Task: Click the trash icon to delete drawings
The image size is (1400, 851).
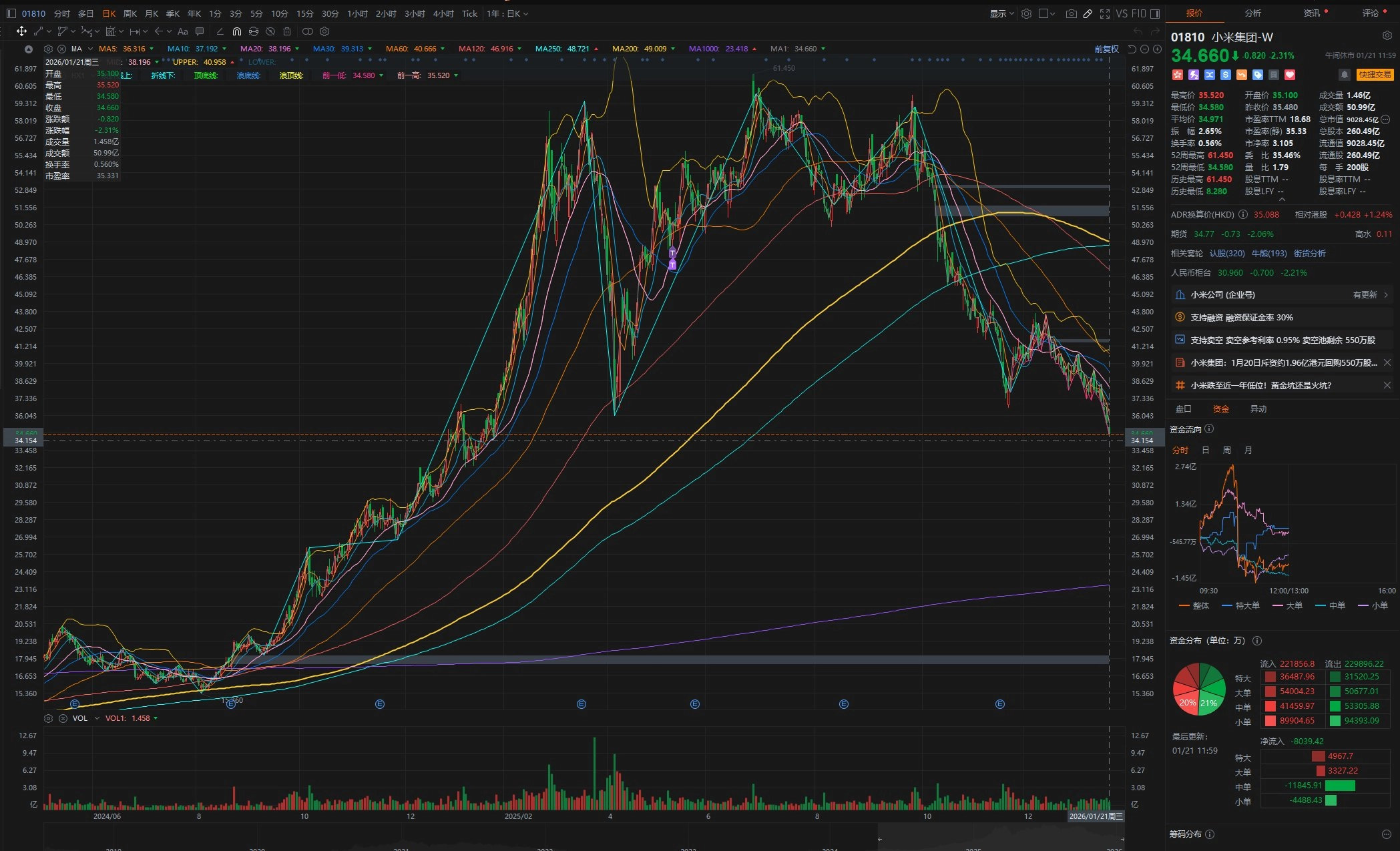Action: click(287, 31)
